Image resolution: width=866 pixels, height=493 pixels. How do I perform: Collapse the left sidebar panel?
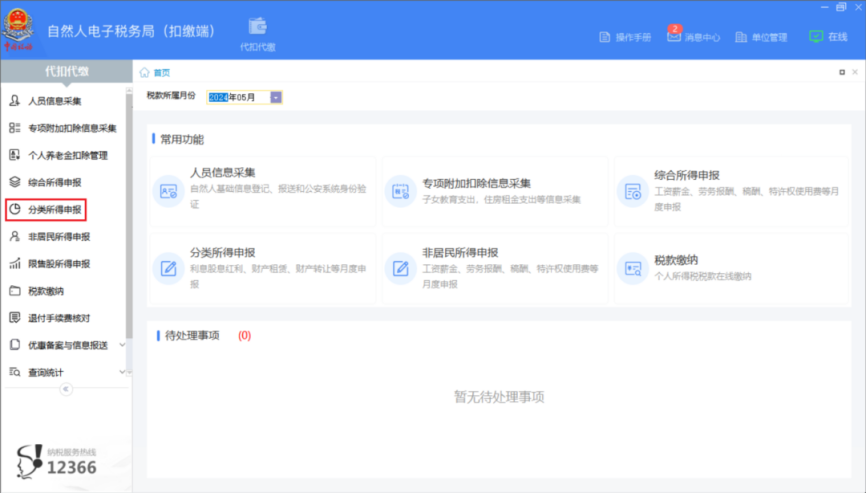tap(66, 390)
